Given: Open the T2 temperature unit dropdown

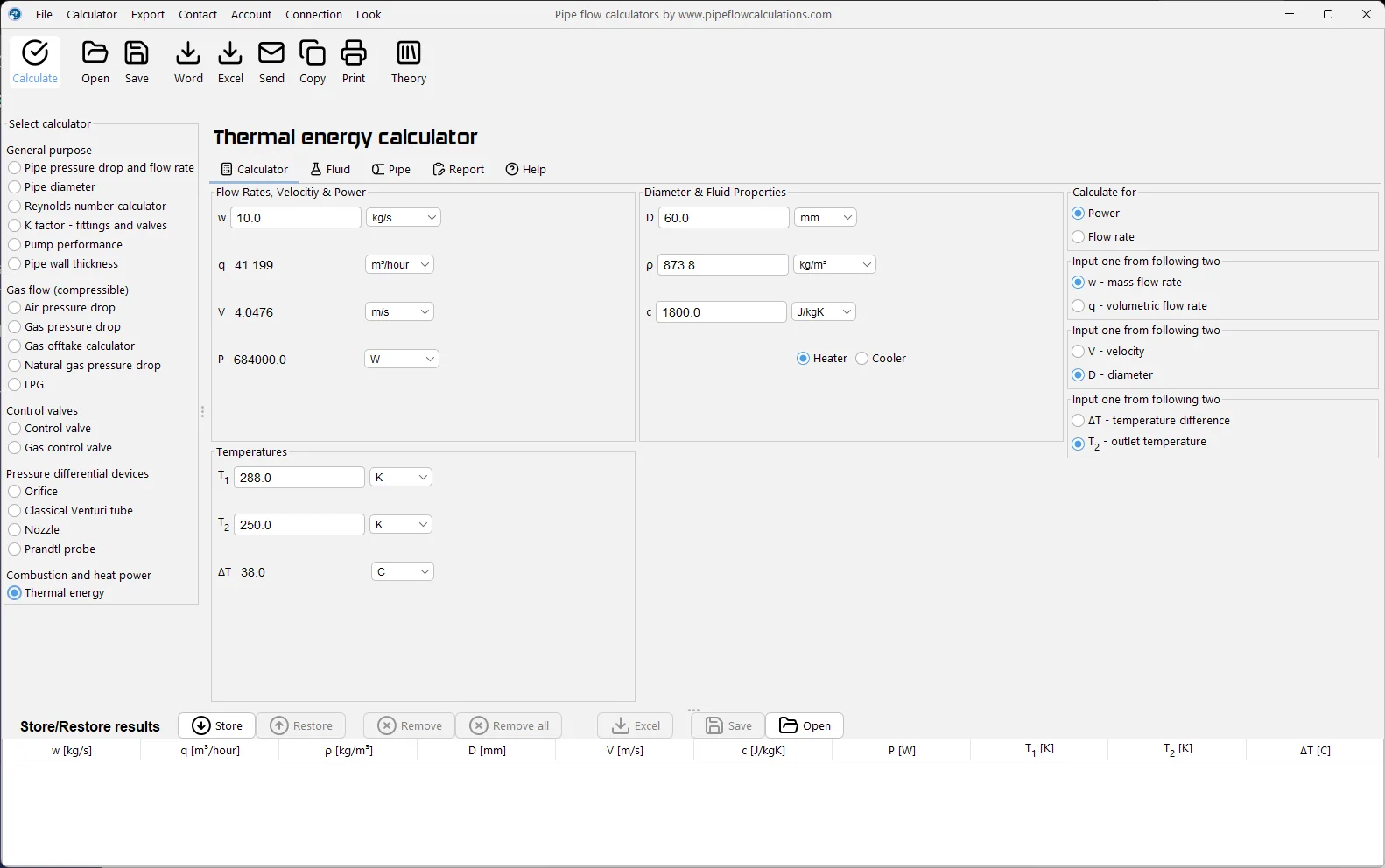Looking at the screenshot, I should (401, 525).
